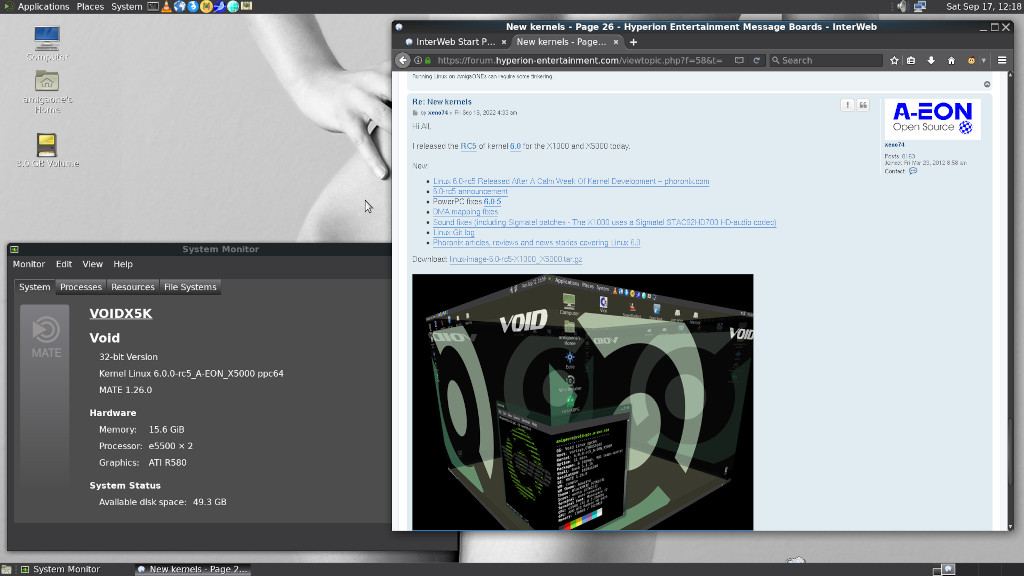
Task: Open amigaone's Home folder icon
Action: pos(47,82)
